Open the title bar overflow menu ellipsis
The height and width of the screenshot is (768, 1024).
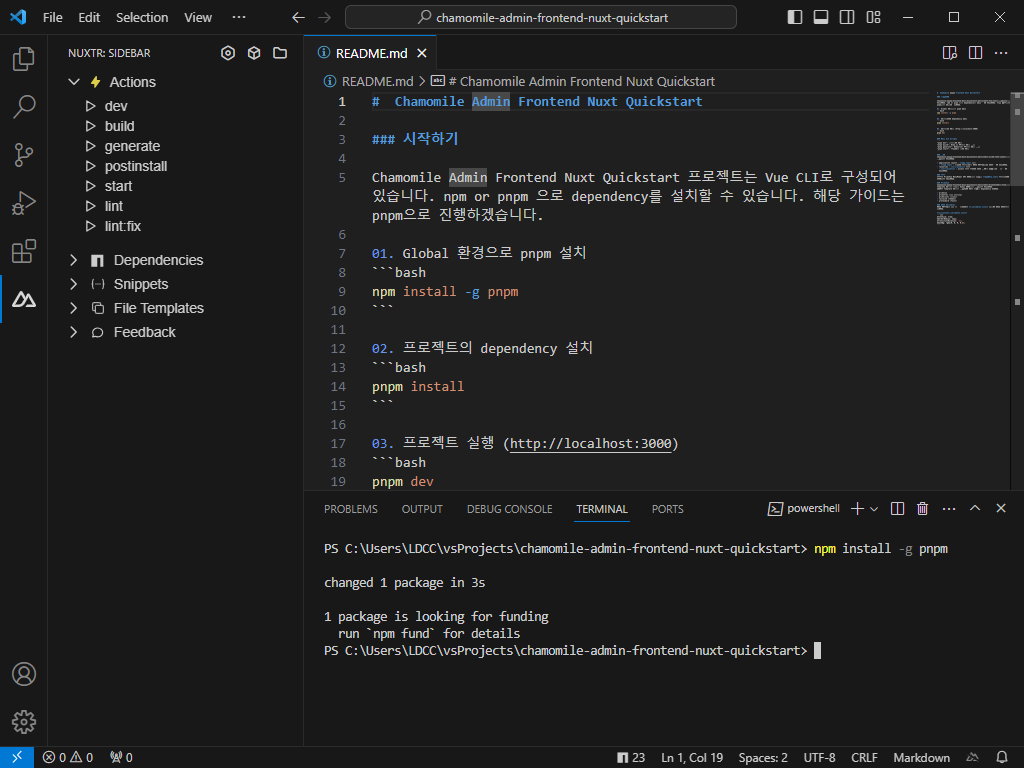239,18
